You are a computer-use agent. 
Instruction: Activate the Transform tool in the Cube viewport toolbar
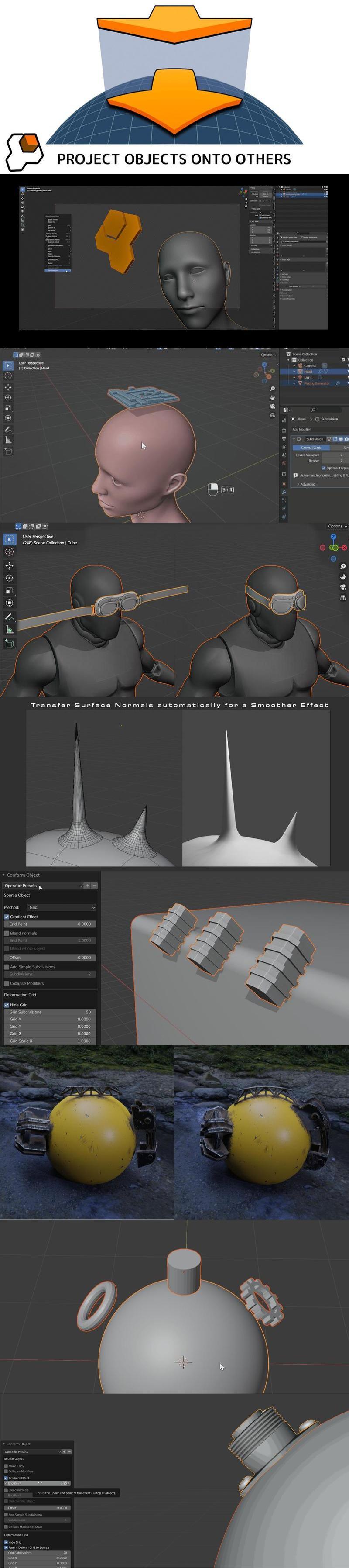9,603
